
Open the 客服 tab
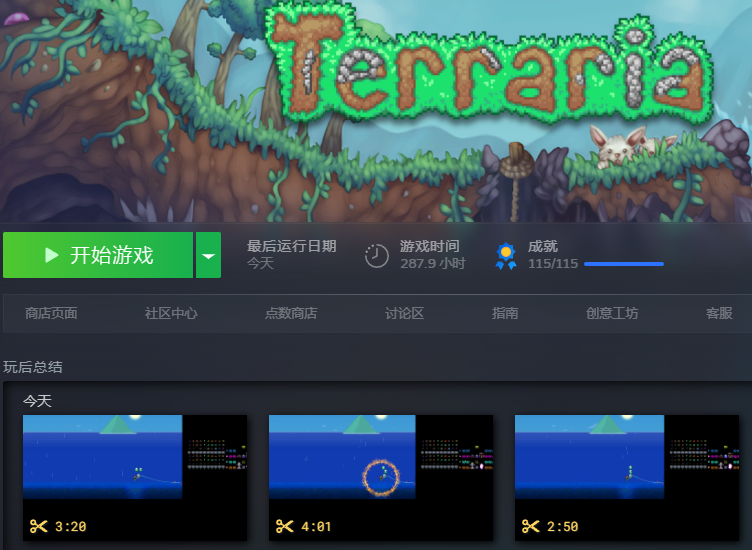719,314
